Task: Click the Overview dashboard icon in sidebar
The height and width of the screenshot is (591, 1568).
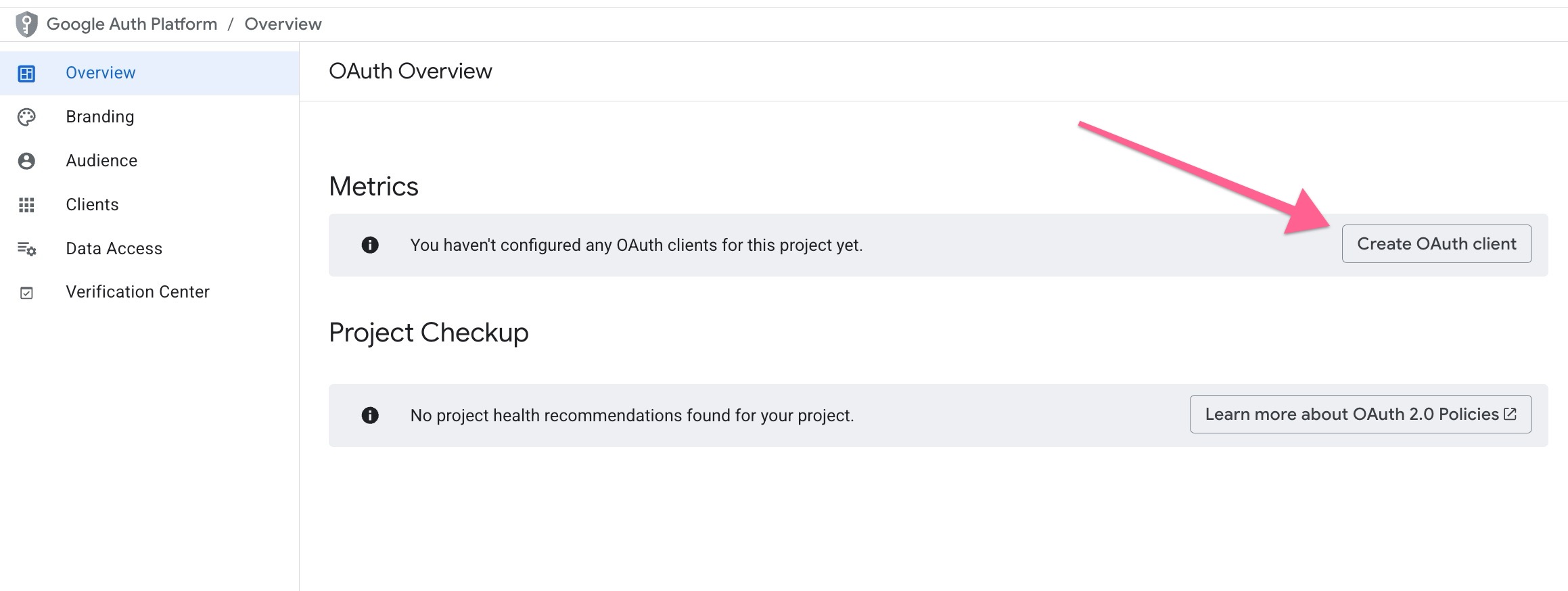Action: pyautogui.click(x=26, y=73)
